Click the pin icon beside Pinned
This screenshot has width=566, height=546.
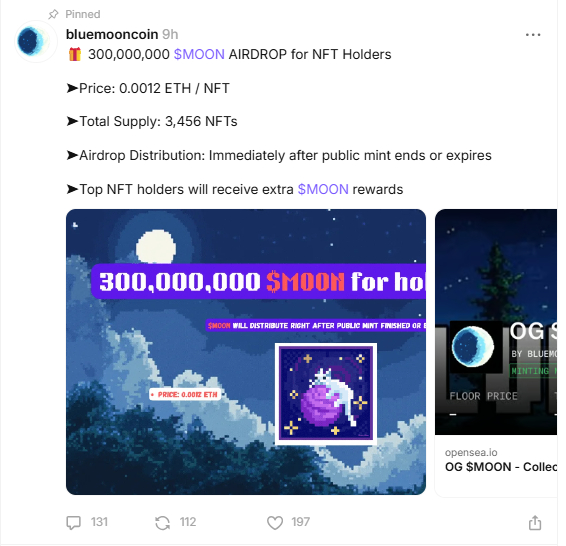coord(53,14)
